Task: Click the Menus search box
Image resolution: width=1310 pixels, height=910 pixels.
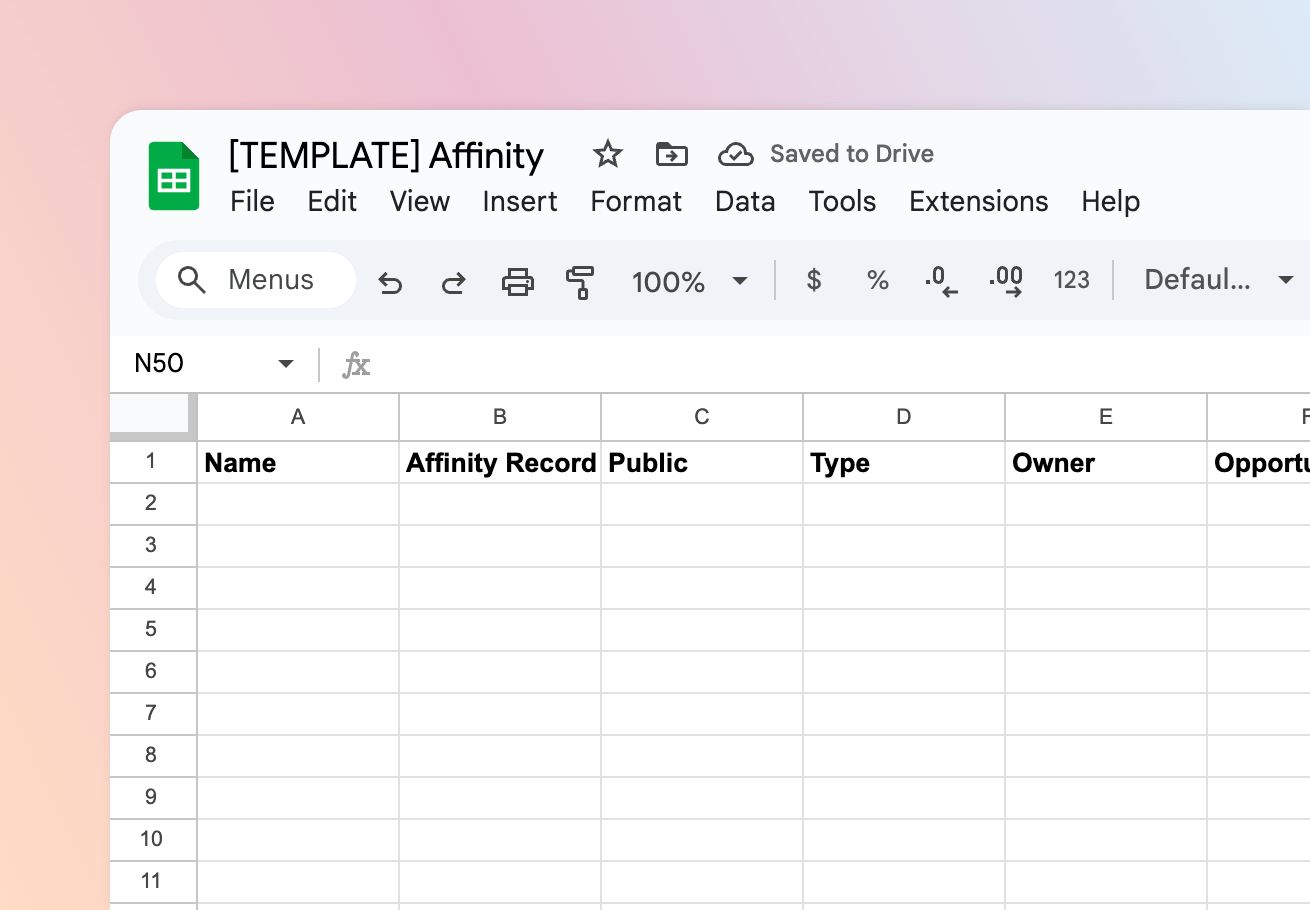Action: [x=256, y=280]
